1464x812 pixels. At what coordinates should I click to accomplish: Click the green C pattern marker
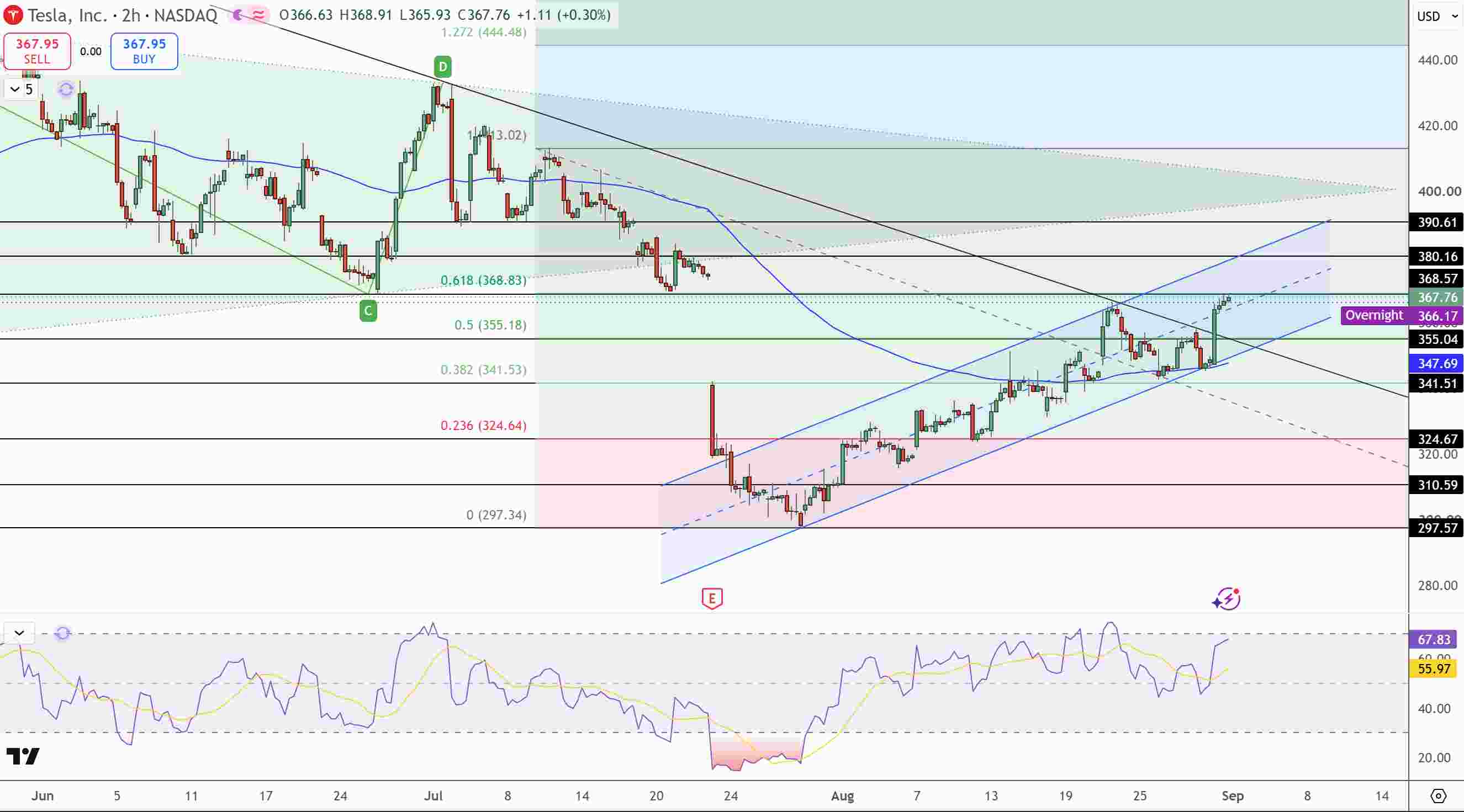point(368,310)
